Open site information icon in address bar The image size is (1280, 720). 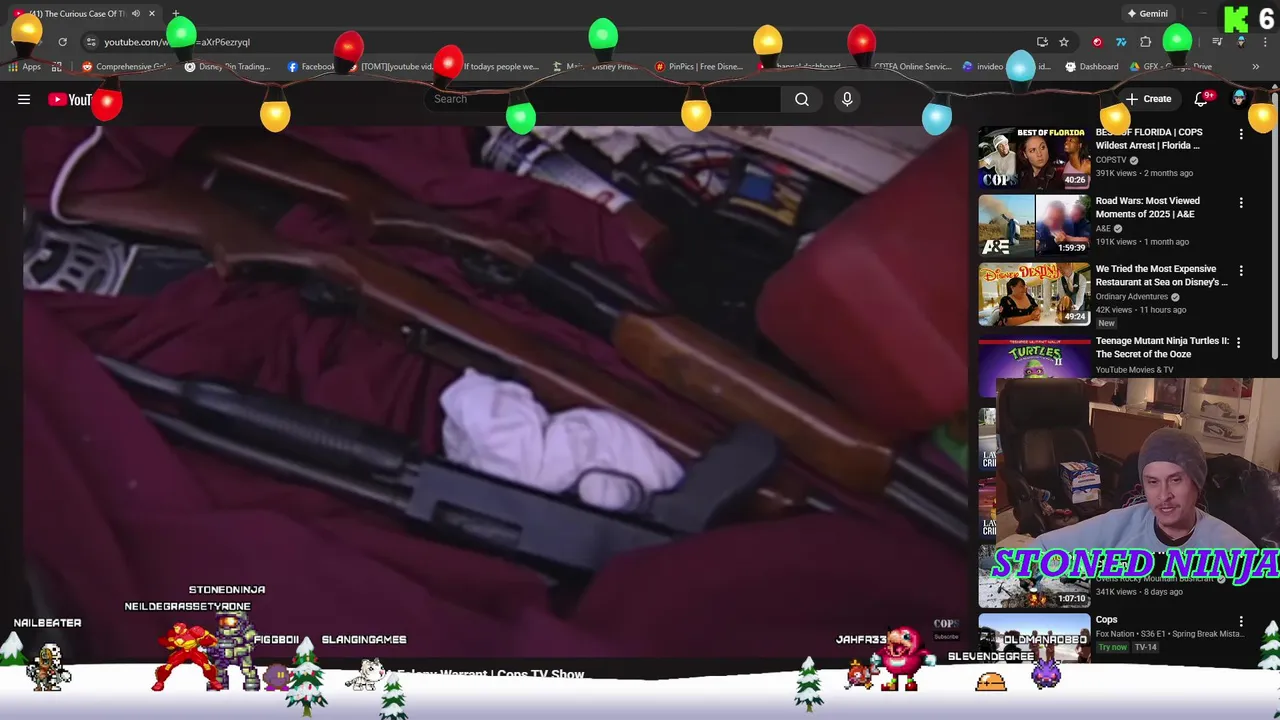tap(91, 42)
